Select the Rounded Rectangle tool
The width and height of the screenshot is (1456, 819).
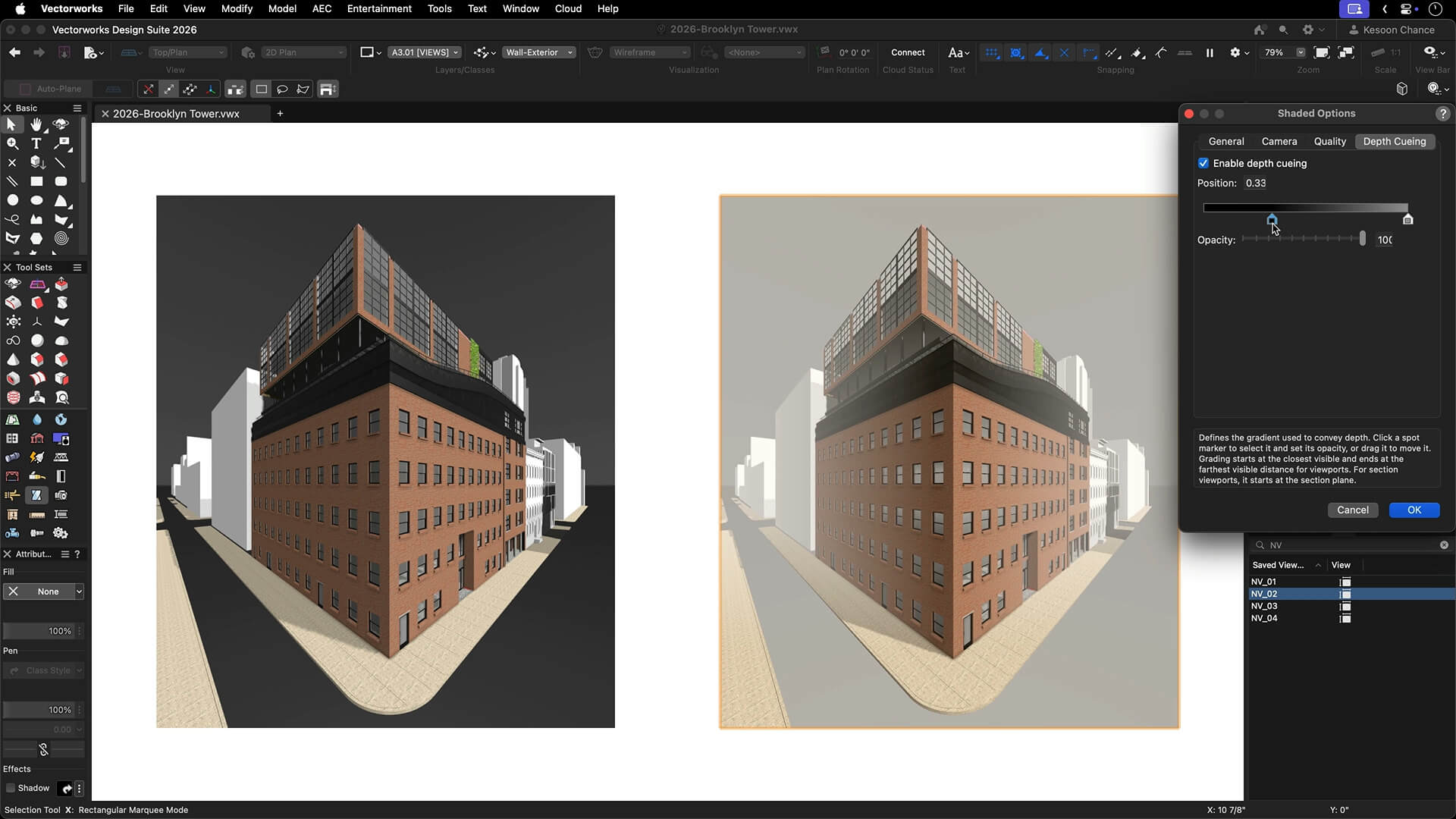[x=61, y=181]
